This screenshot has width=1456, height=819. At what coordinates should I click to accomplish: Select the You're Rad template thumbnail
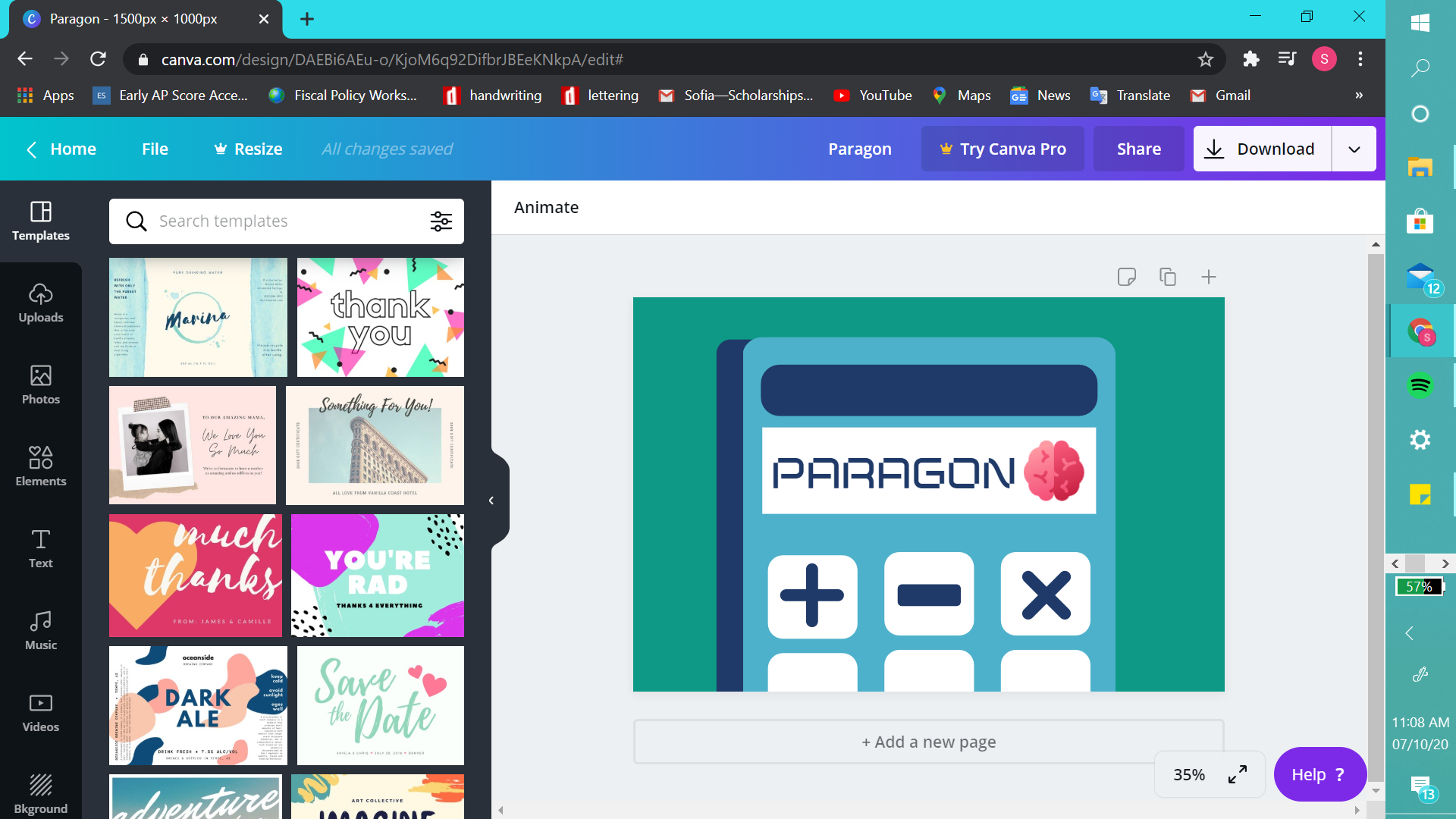point(377,576)
